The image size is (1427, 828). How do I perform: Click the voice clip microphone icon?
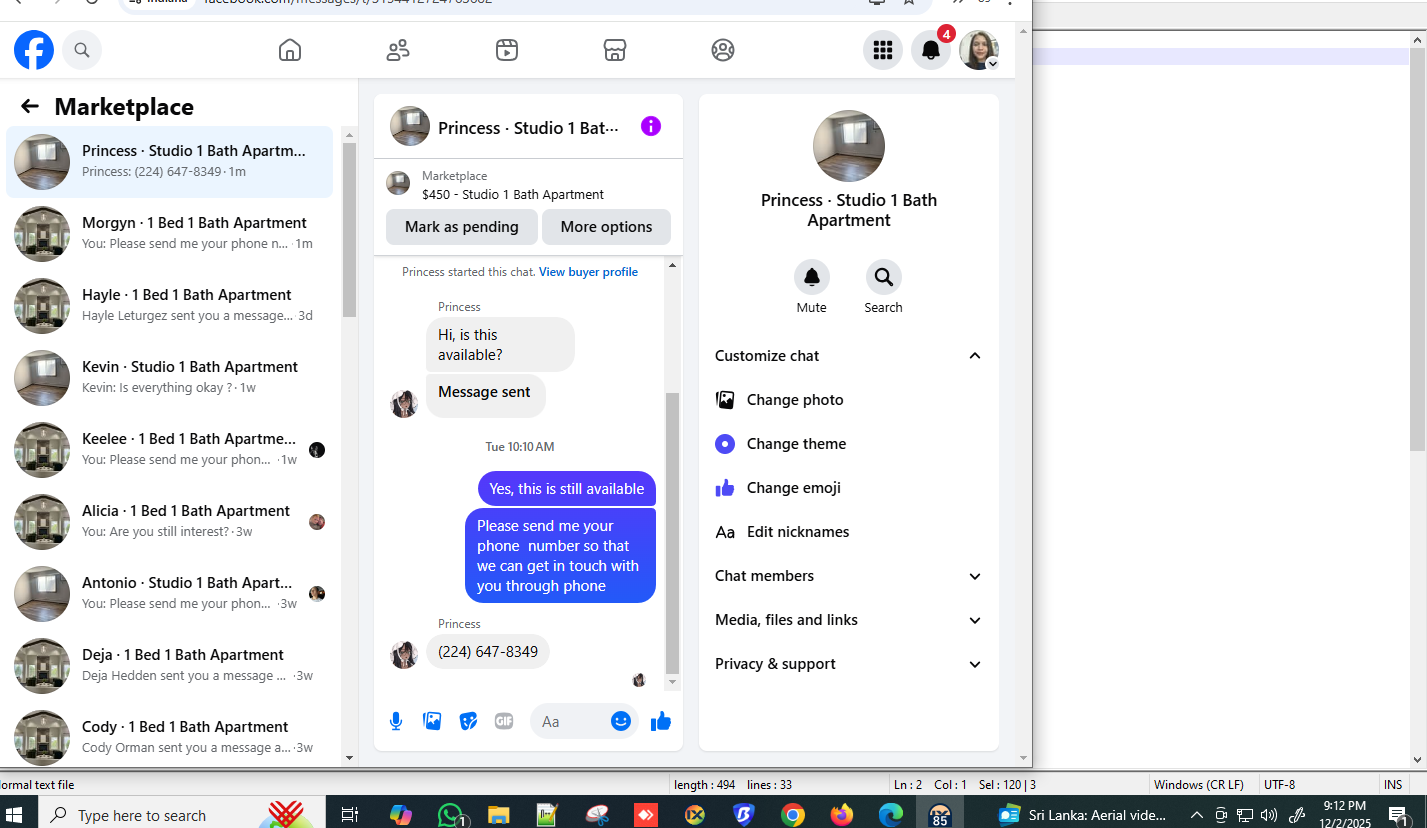coord(396,721)
